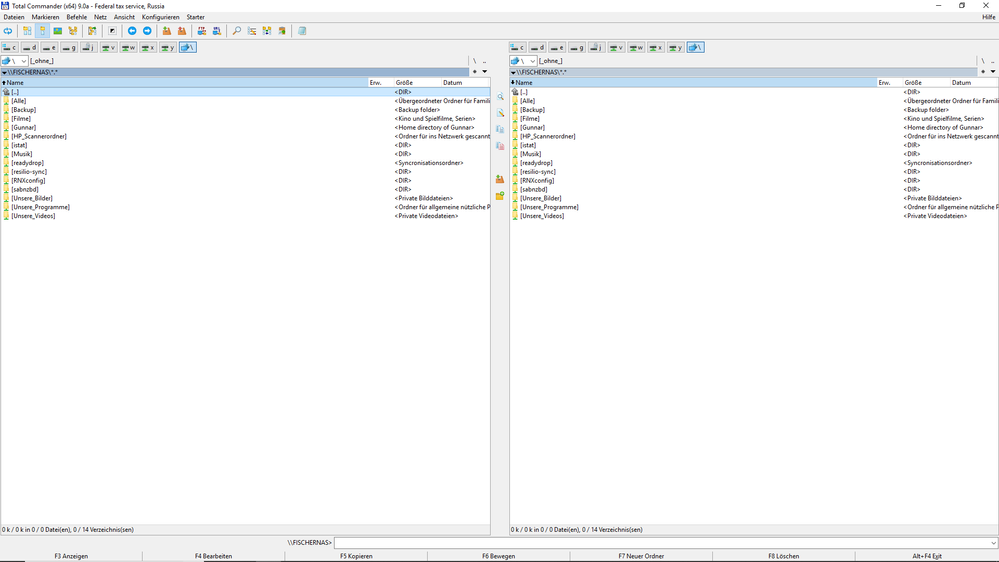The image size is (999, 562).
Task: Open right panel directory history arrow
Action: (x=993, y=71)
